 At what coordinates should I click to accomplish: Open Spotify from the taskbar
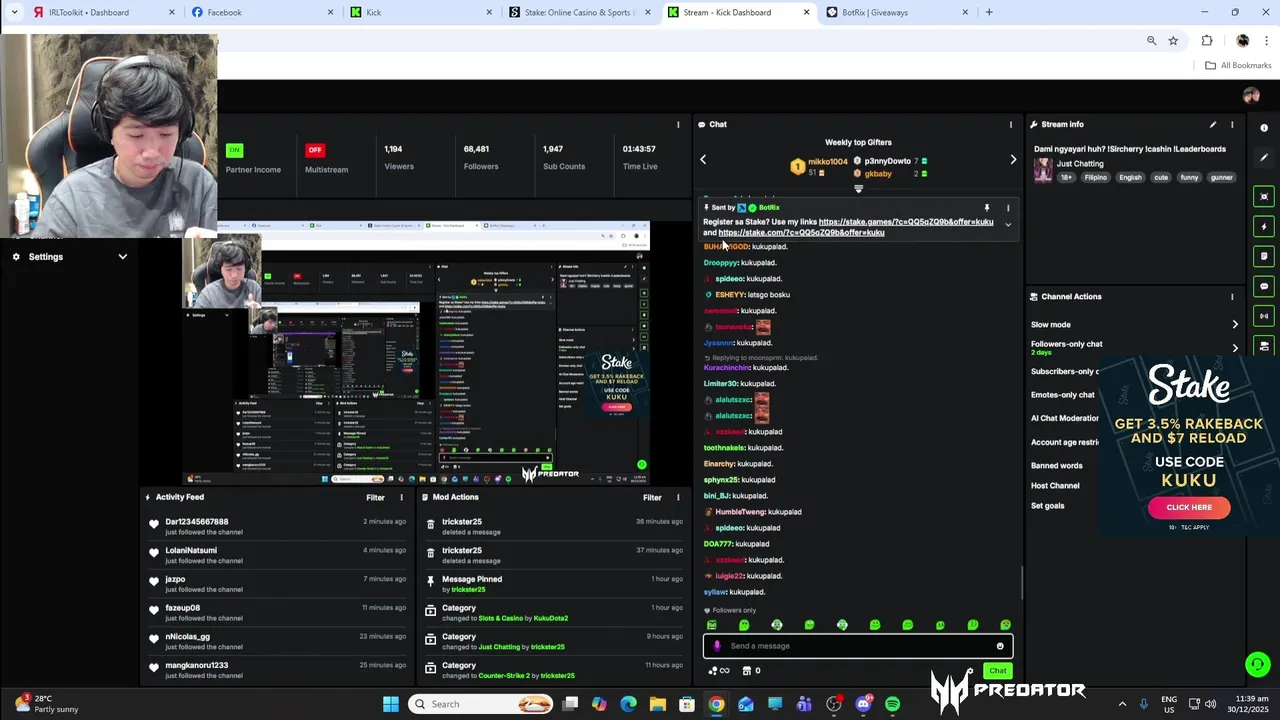tap(892, 704)
